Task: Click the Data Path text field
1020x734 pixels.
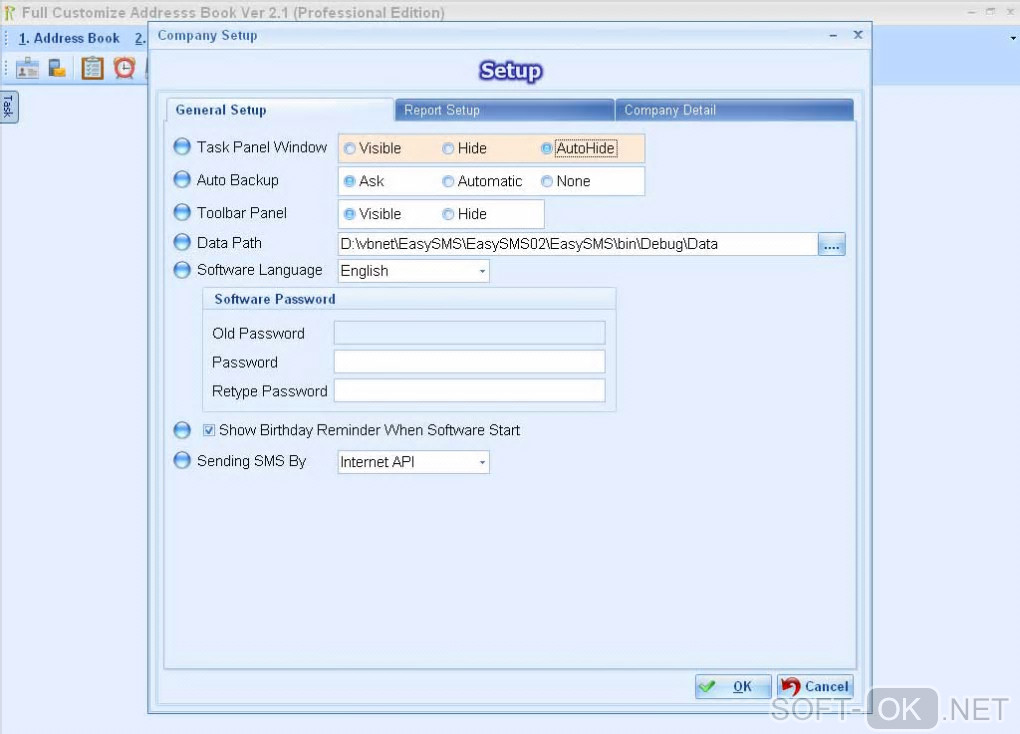Action: 578,244
